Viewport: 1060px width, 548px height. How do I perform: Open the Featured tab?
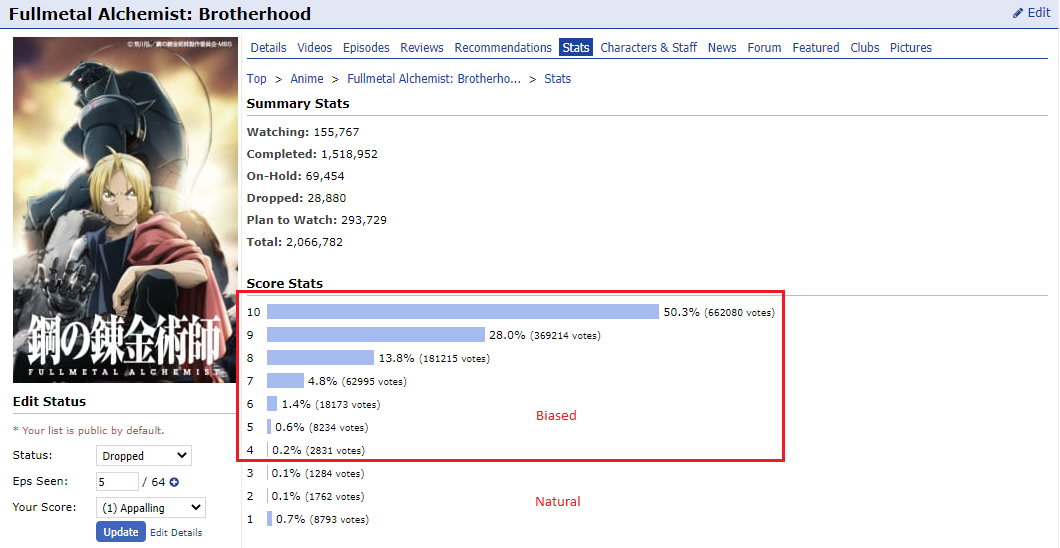pyautogui.click(x=816, y=47)
